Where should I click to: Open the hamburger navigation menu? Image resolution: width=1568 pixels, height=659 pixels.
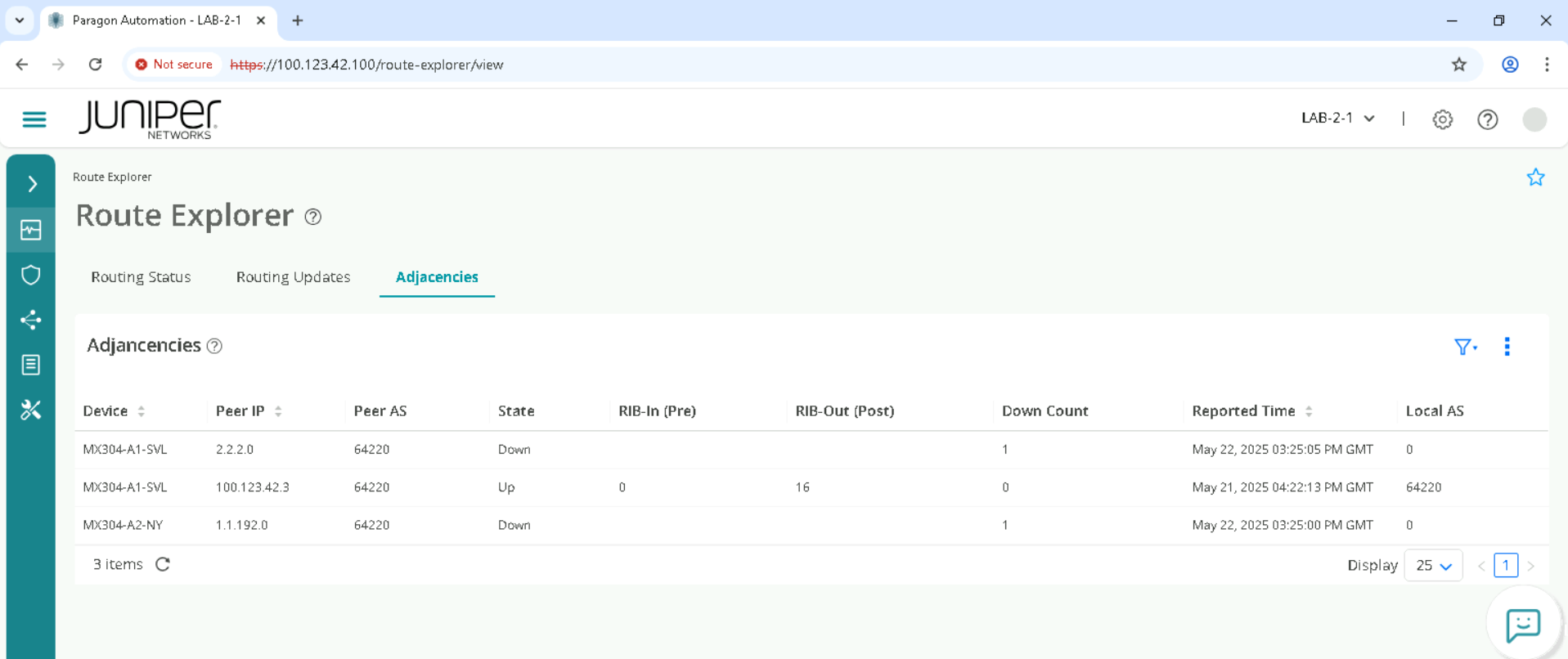point(34,119)
